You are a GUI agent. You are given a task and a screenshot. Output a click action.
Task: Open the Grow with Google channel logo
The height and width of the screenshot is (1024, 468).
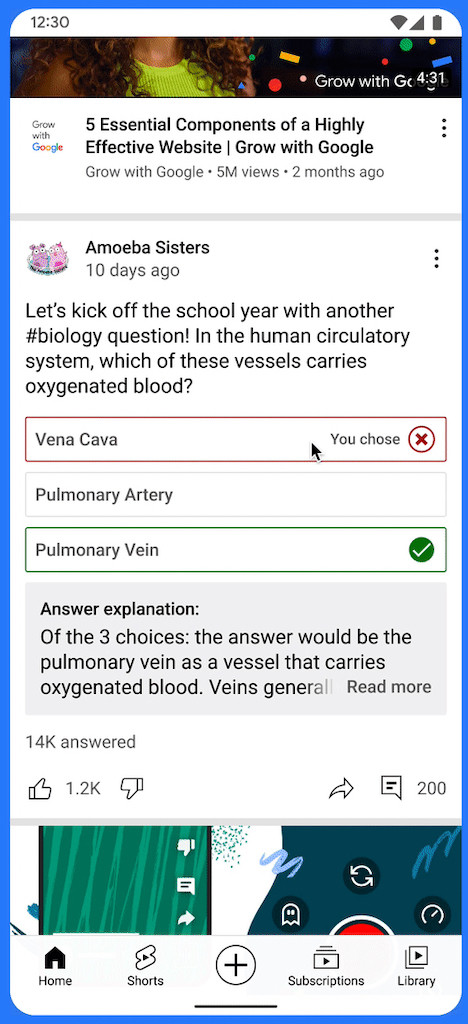[x=48, y=136]
